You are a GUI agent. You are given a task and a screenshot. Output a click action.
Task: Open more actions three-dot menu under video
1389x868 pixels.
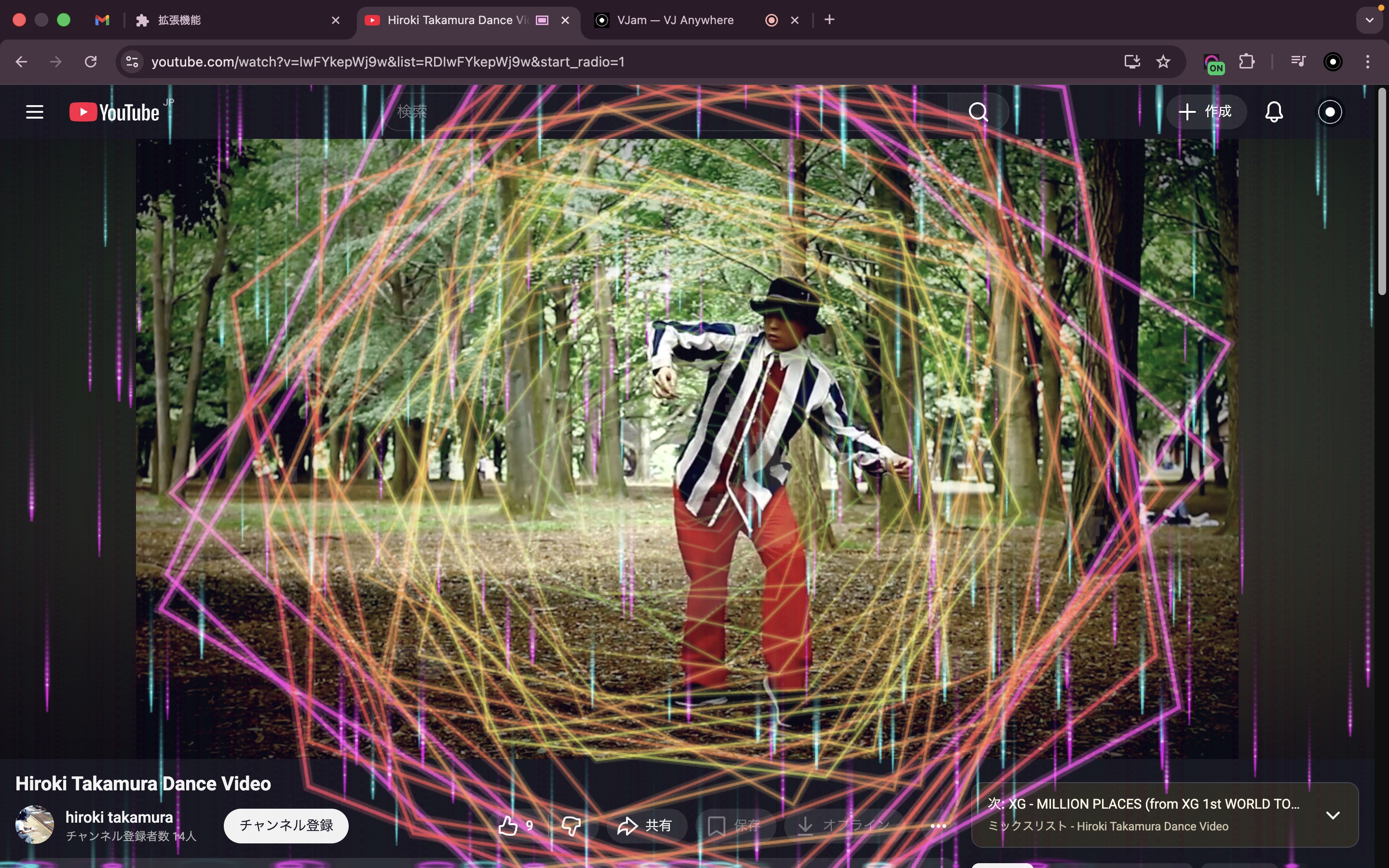coord(938,826)
